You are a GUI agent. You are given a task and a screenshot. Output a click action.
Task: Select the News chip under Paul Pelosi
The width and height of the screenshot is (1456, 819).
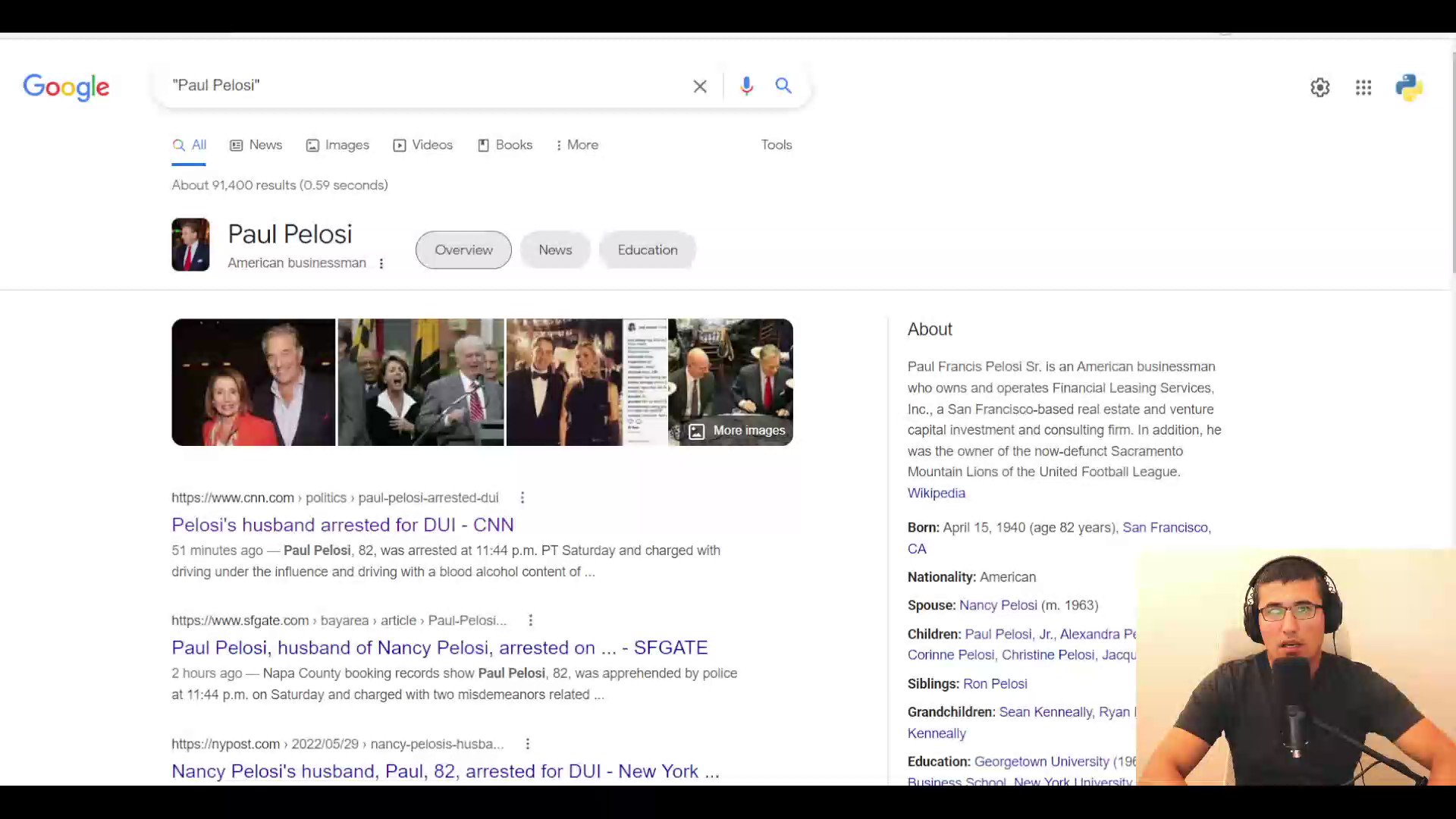pyautogui.click(x=555, y=249)
